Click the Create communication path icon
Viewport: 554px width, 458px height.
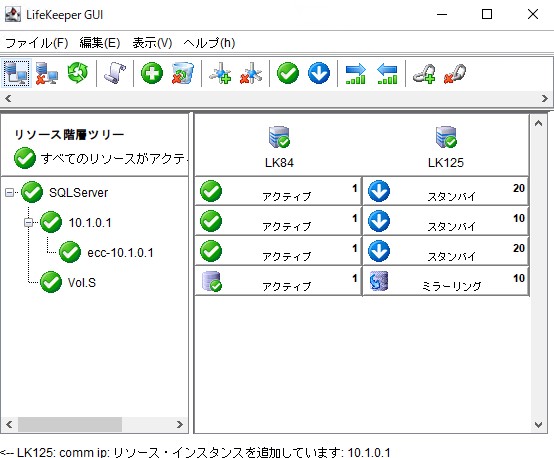coord(220,73)
